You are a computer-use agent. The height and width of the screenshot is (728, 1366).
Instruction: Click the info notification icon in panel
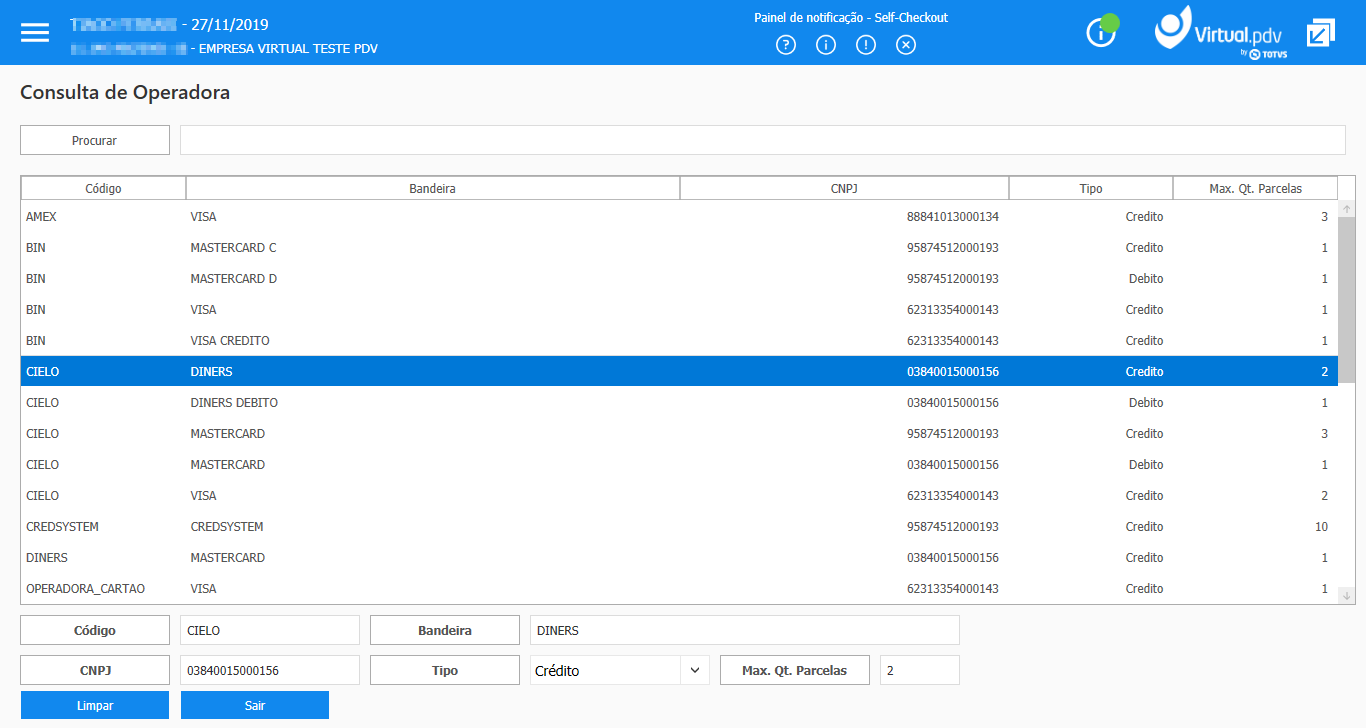[826, 45]
